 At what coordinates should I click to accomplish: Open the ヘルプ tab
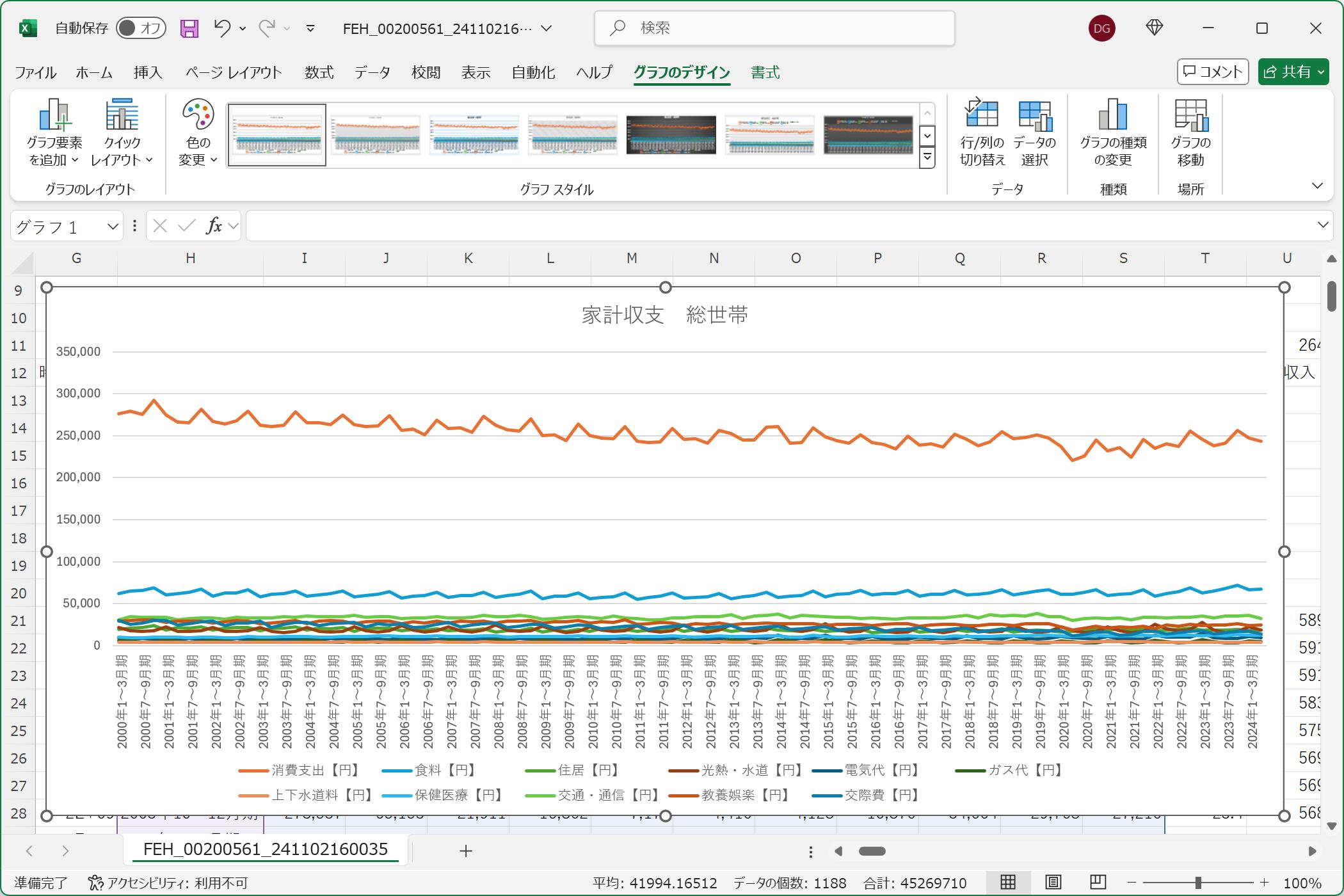594,72
